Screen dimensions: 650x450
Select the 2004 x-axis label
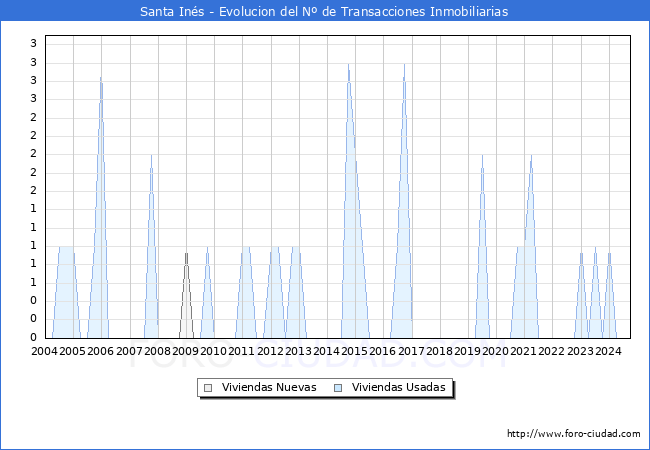44,351
